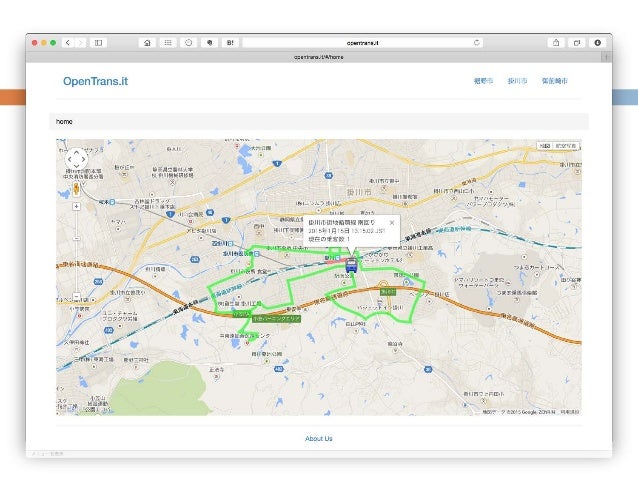Open the Top Sites grid icon
Screen dimensions: 638x479
pyautogui.click(x=168, y=43)
